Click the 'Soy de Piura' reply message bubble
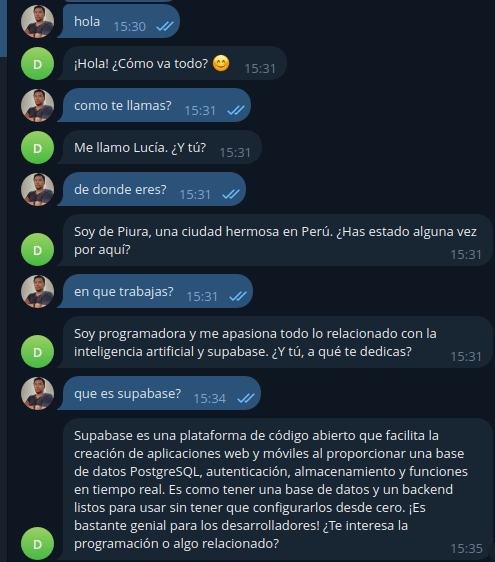495x562 pixels. click(x=275, y=240)
